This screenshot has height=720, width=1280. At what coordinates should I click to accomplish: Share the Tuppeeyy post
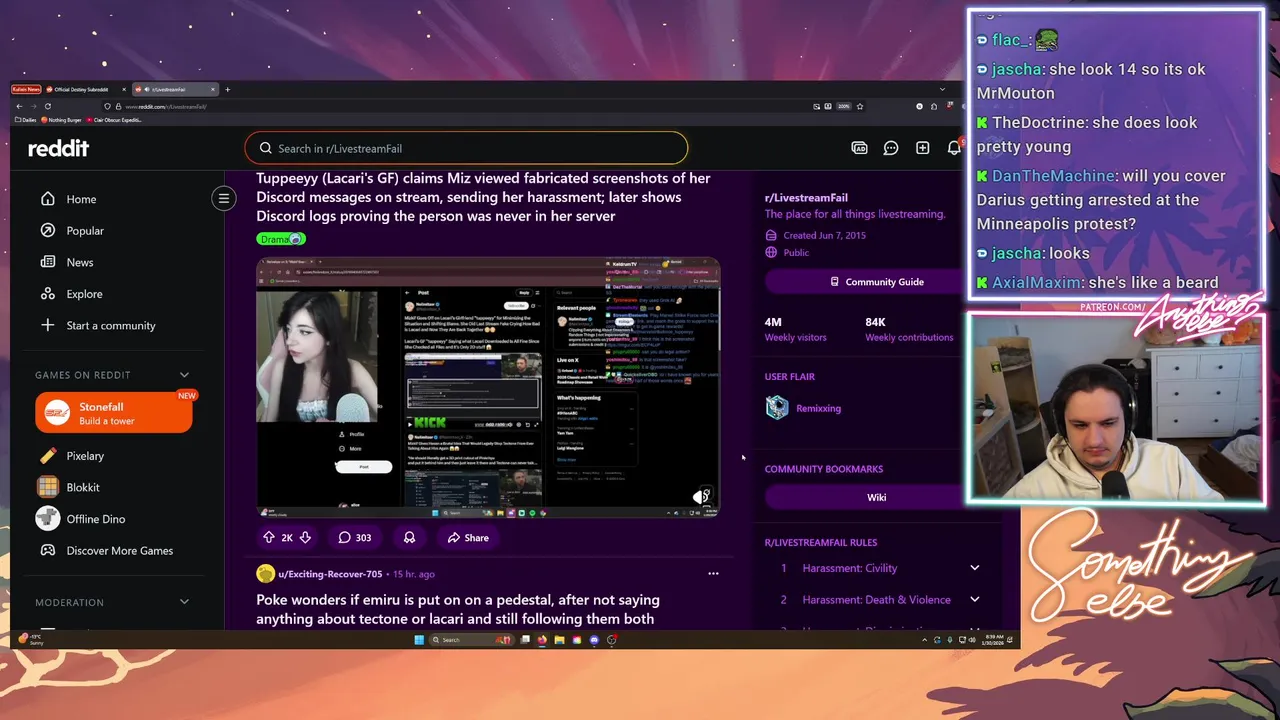coord(468,537)
